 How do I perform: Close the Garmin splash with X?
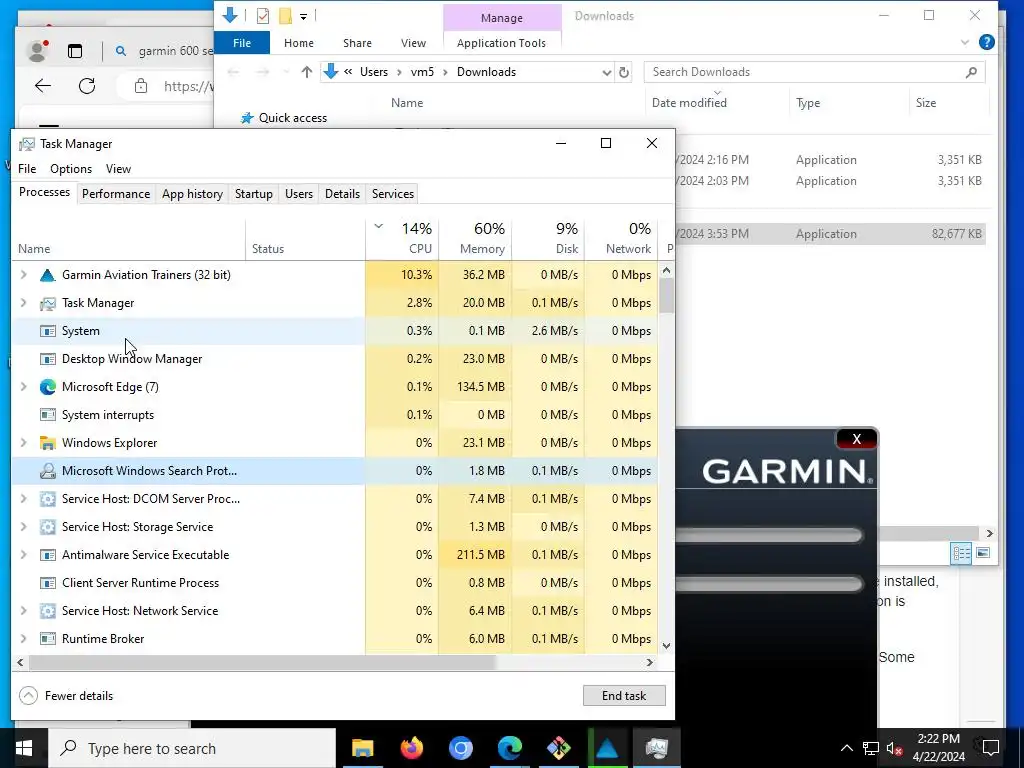857,439
